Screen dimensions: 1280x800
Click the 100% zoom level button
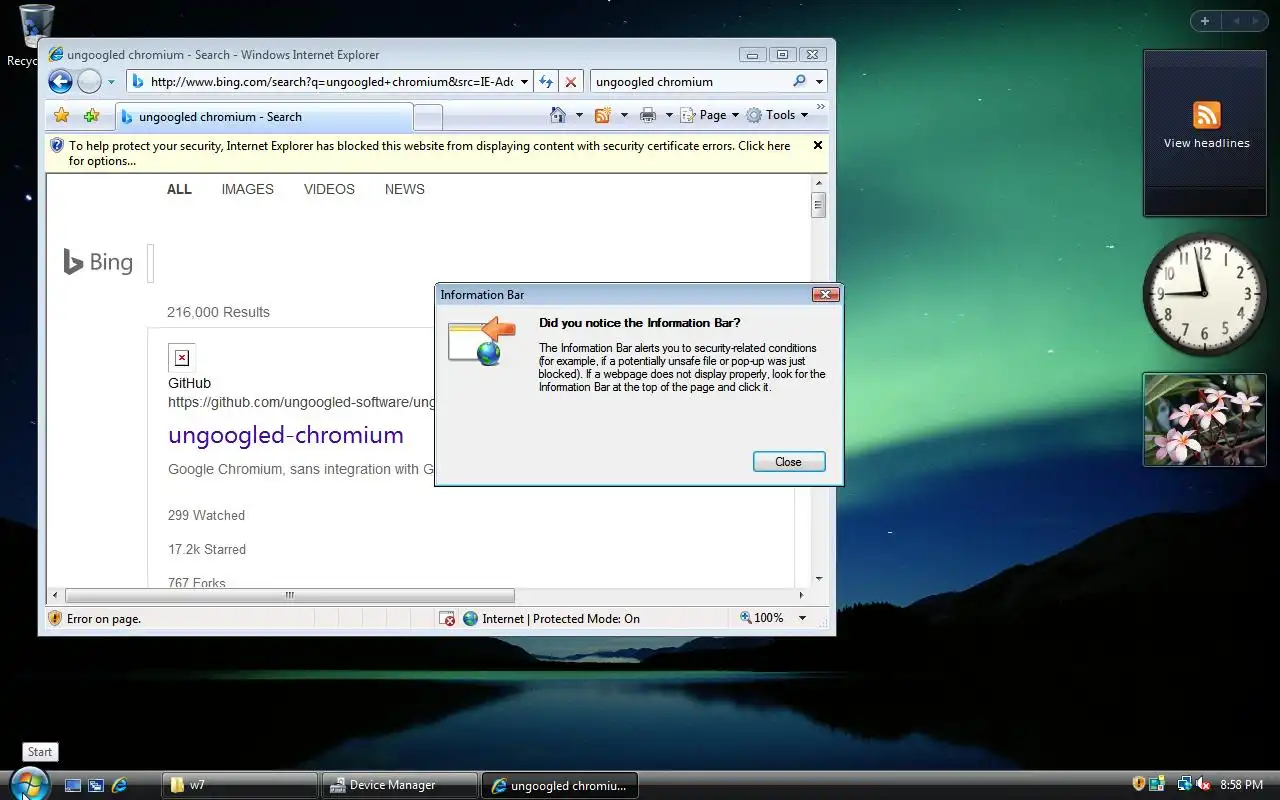(x=762, y=618)
